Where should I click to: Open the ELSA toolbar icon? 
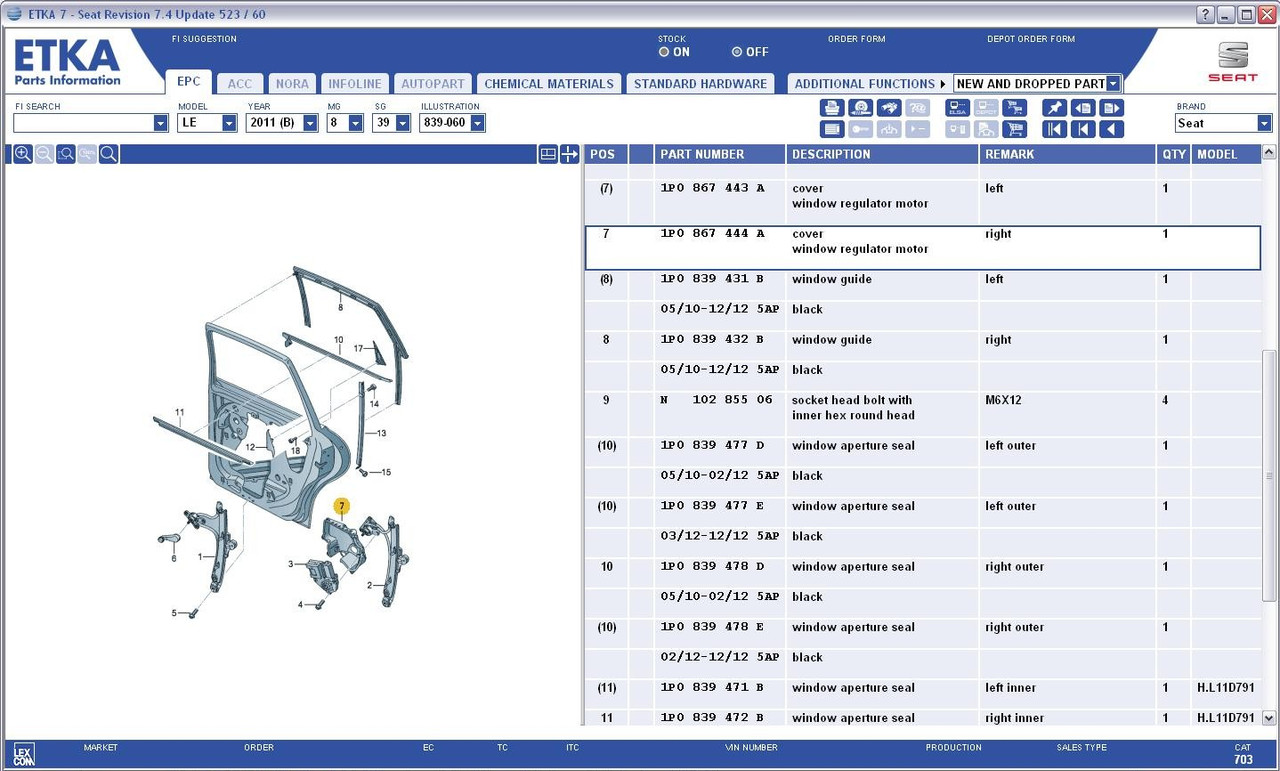(957, 108)
